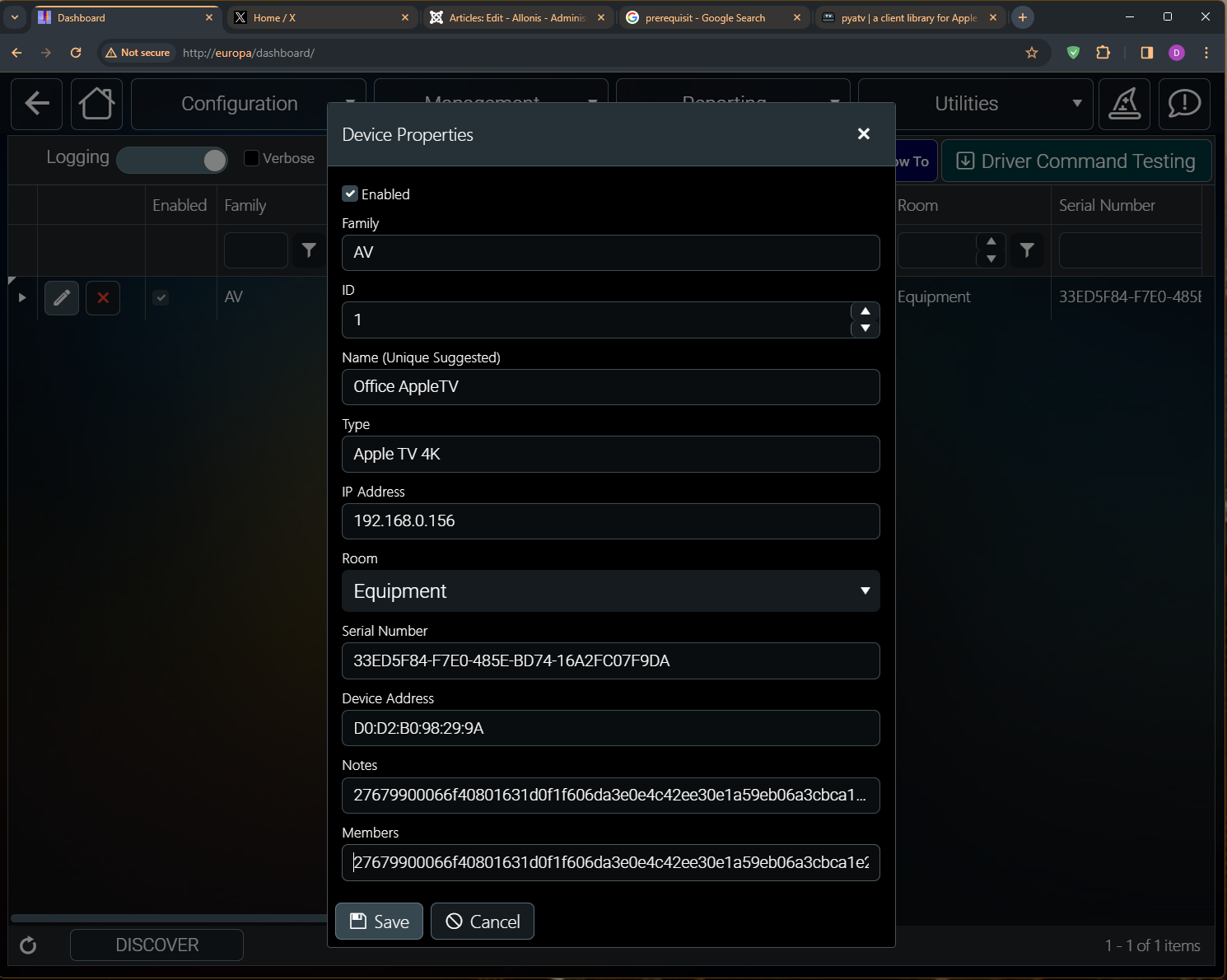
Task: Click the tab search chevron in Chrome
Action: tap(15, 17)
